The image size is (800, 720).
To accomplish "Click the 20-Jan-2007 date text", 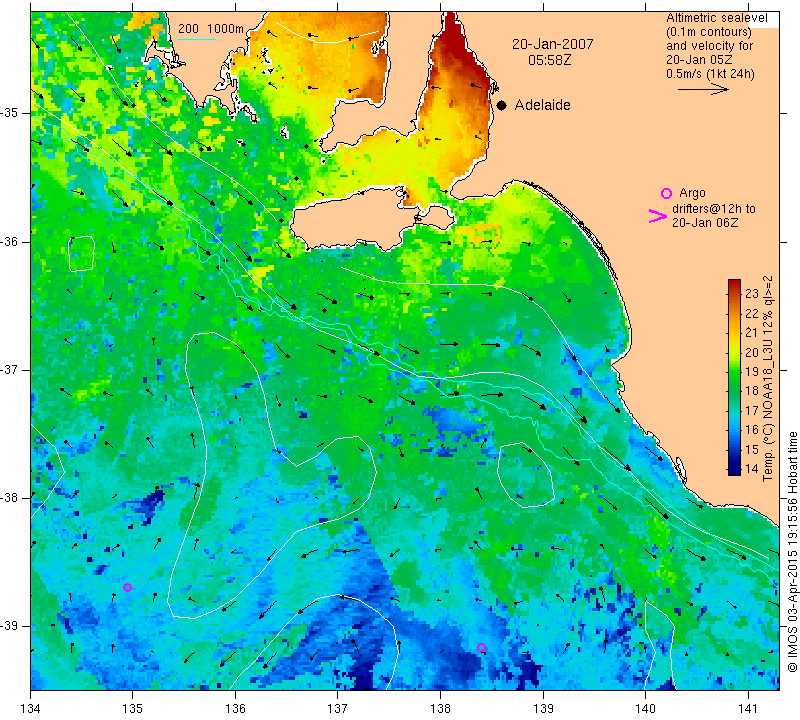I will click(553, 44).
